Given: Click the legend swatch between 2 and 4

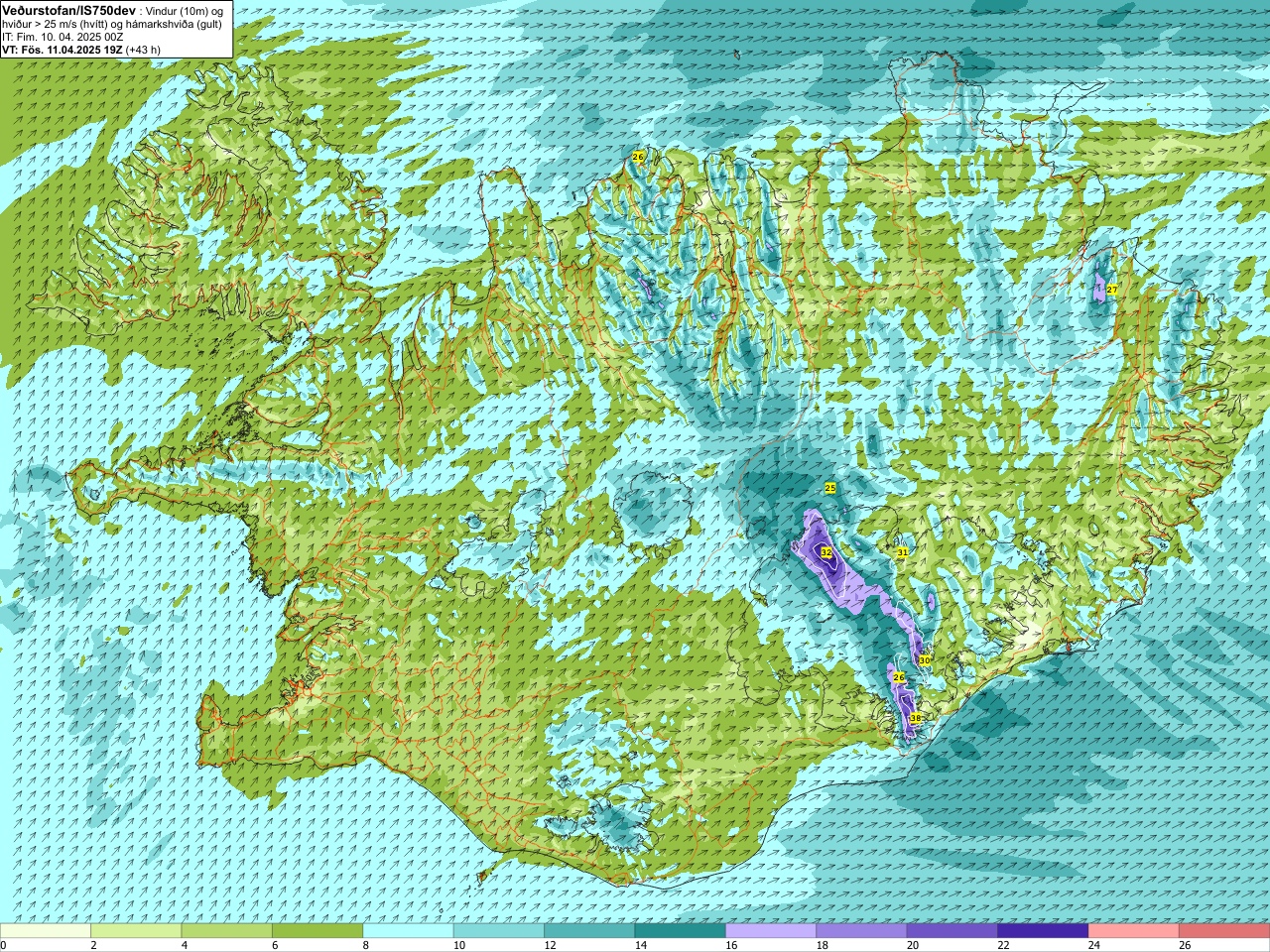Looking at the screenshot, I should 136,931.
